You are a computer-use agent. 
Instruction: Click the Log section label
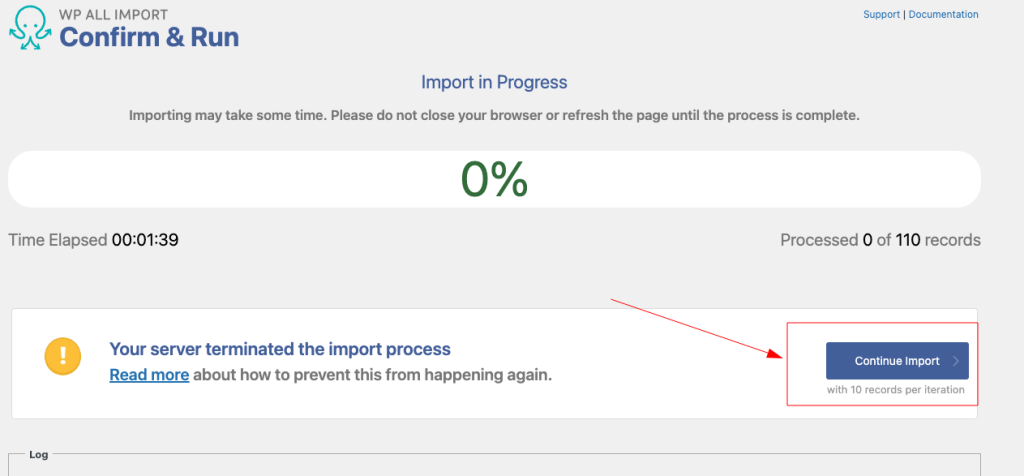[x=38, y=455]
